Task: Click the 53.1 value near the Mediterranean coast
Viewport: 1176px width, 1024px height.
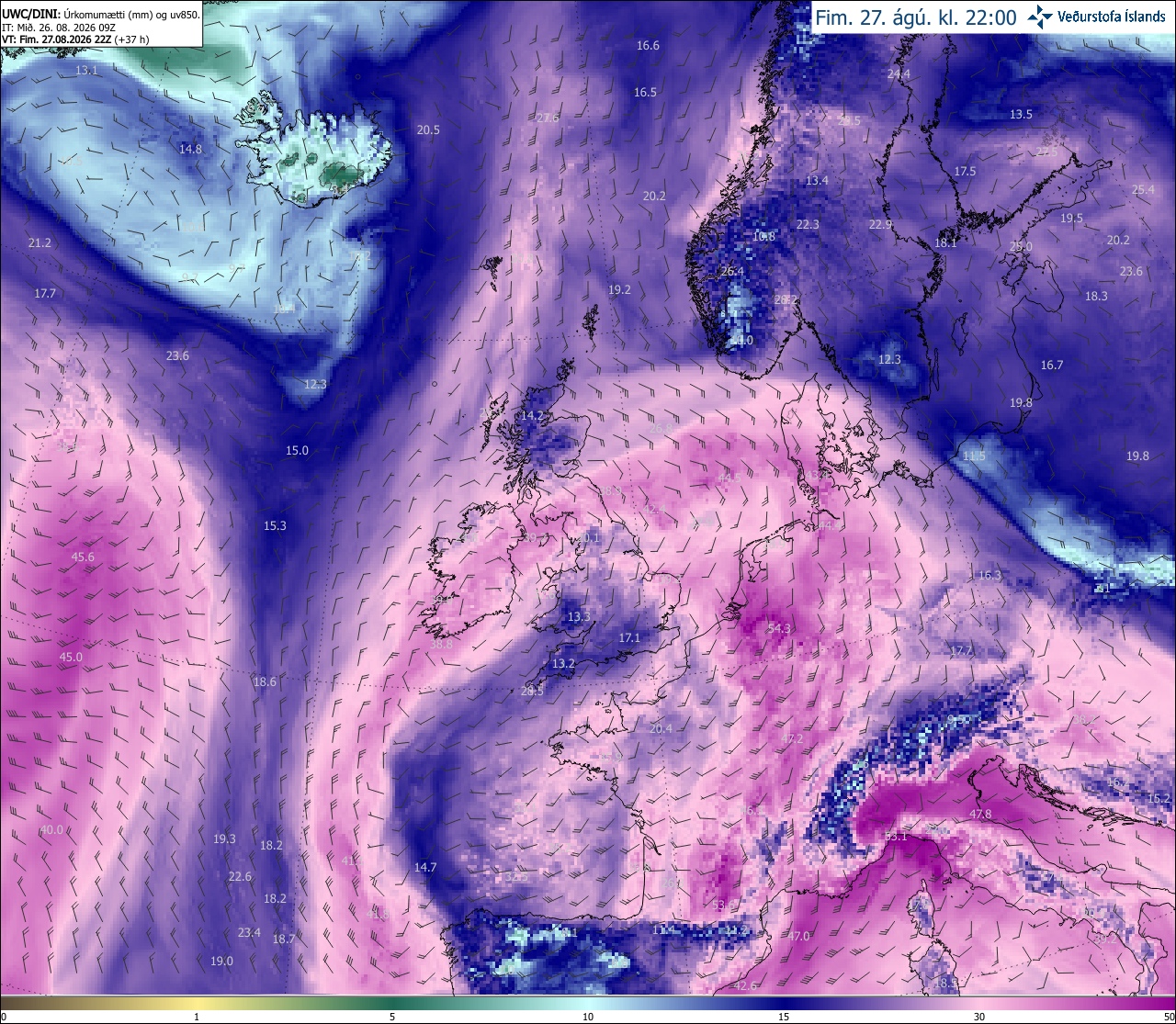Action: click(x=896, y=837)
